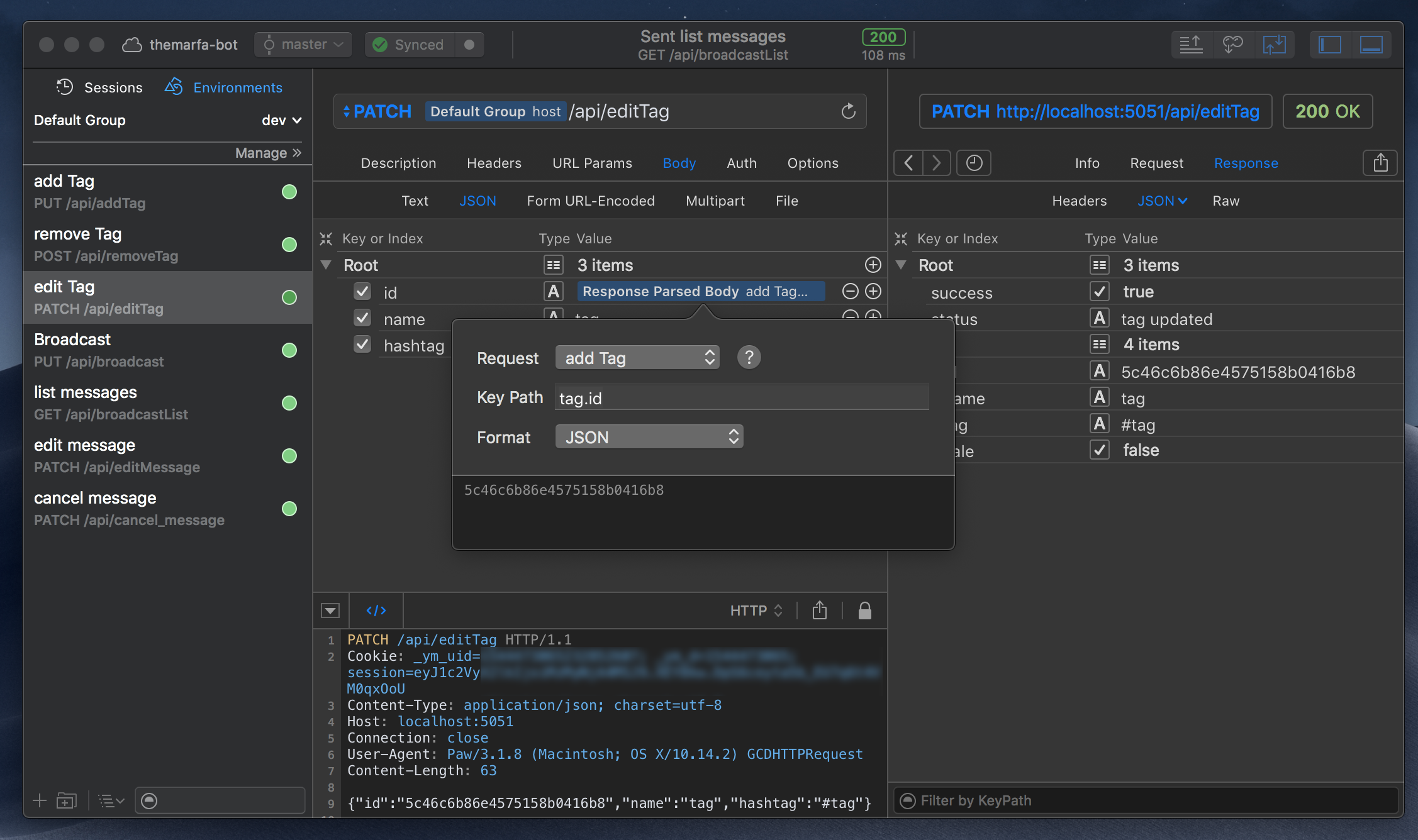Open the Raw response tab
Viewport: 1418px width, 840px height.
point(1225,201)
